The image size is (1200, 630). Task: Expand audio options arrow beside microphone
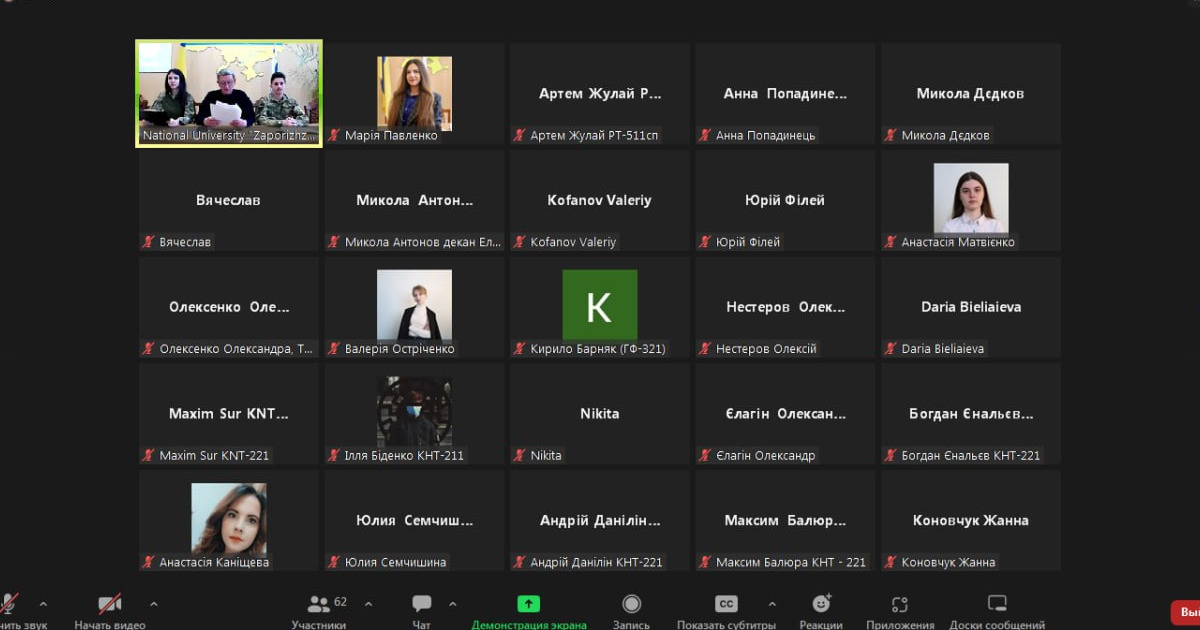[43, 604]
